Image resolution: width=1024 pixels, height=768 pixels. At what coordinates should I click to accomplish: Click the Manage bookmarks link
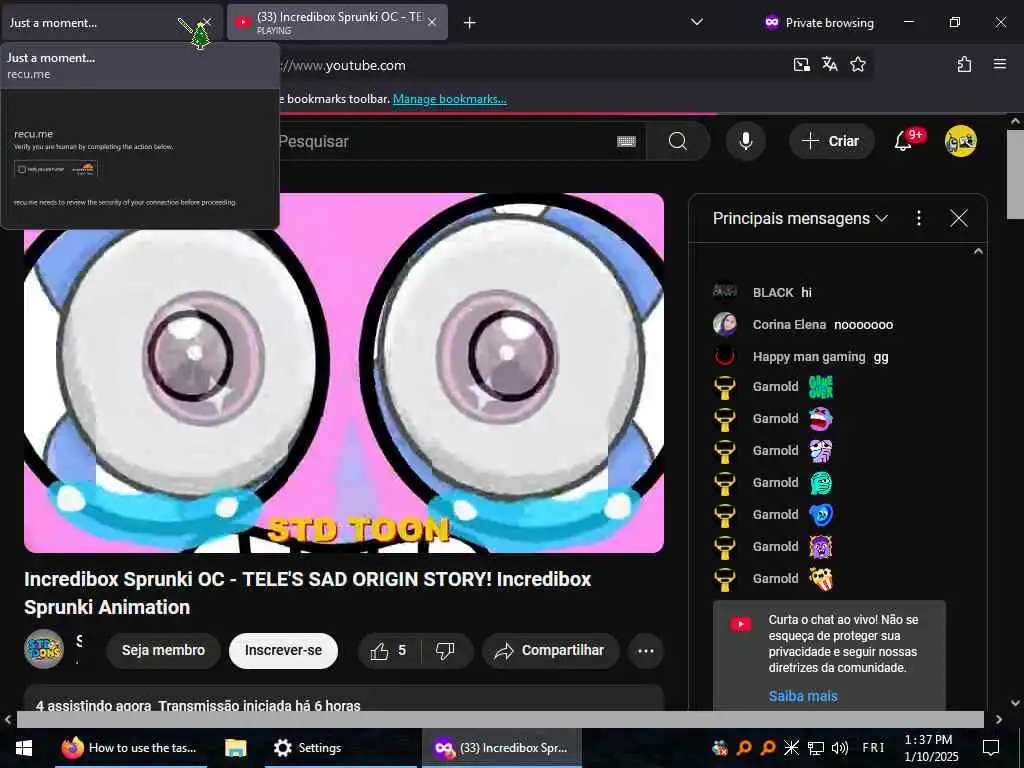(449, 99)
